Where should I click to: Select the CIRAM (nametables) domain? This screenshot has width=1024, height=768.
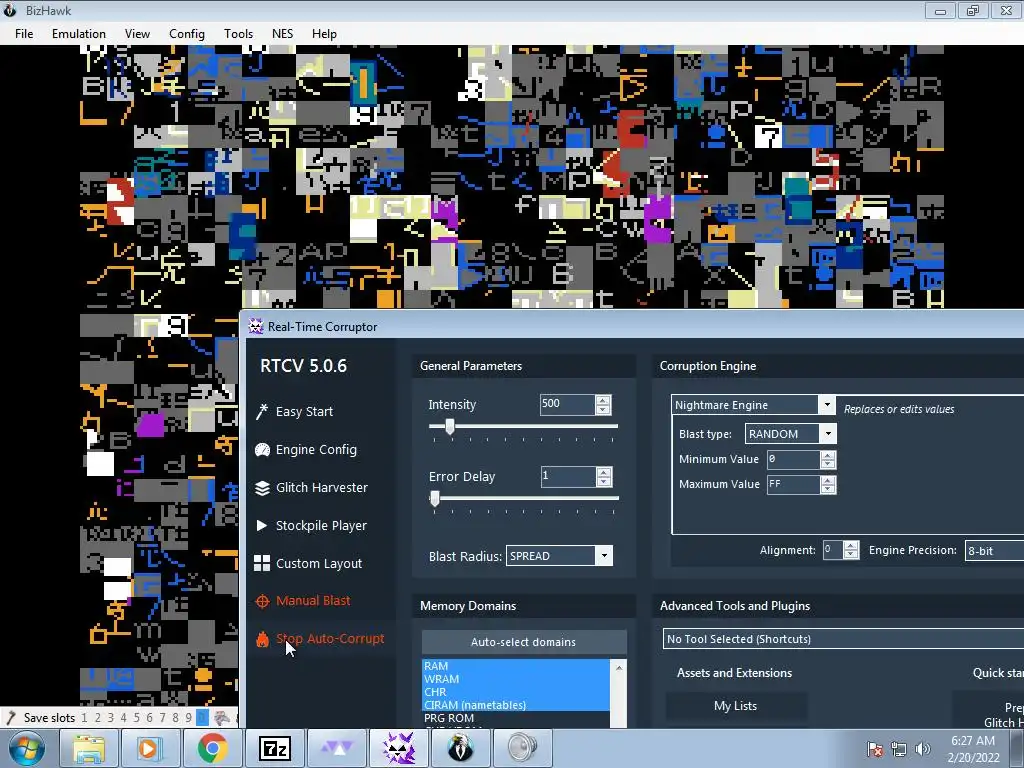516,705
